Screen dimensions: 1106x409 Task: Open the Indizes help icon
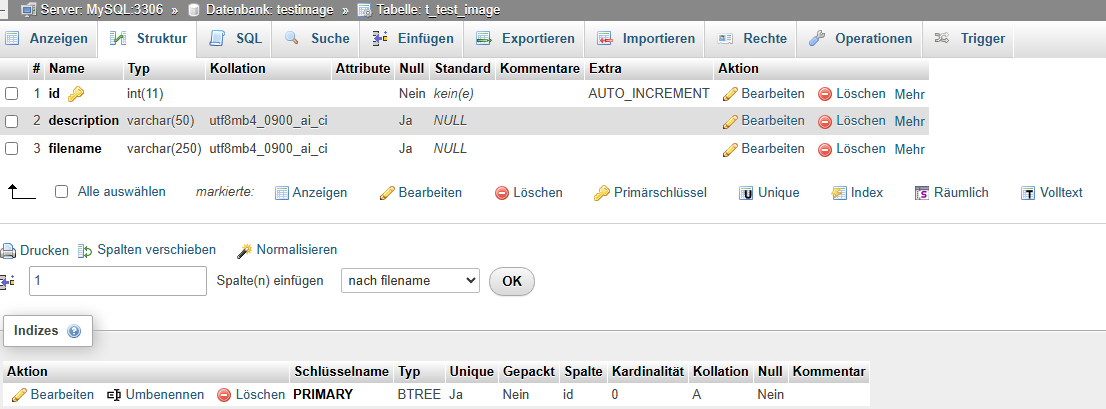tap(74, 331)
